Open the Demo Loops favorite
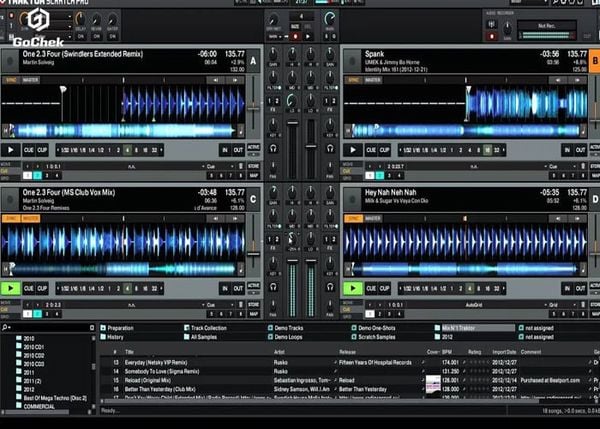 [285, 337]
